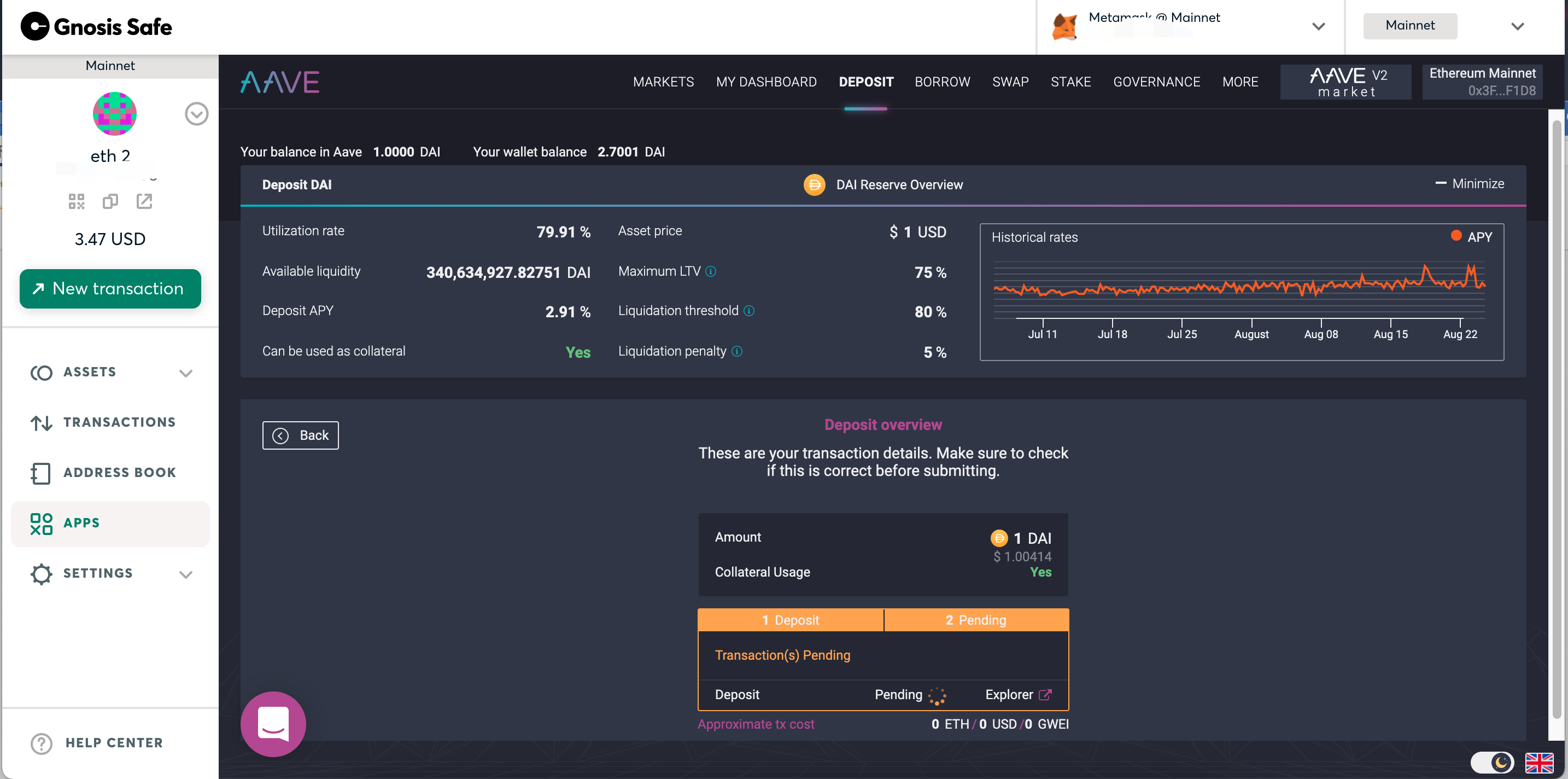Click New transaction button
Image resolution: width=1568 pixels, height=779 pixels.
(x=110, y=289)
